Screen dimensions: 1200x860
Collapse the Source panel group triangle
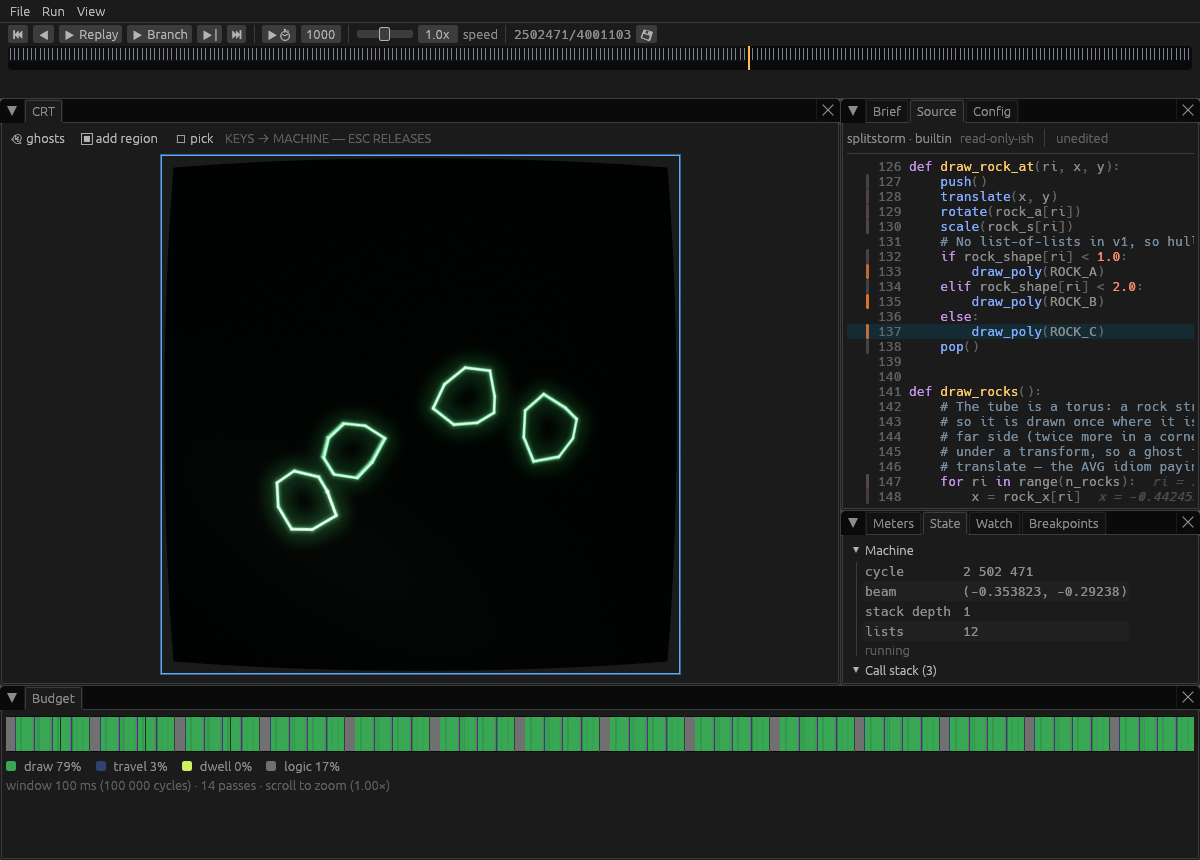click(x=853, y=111)
